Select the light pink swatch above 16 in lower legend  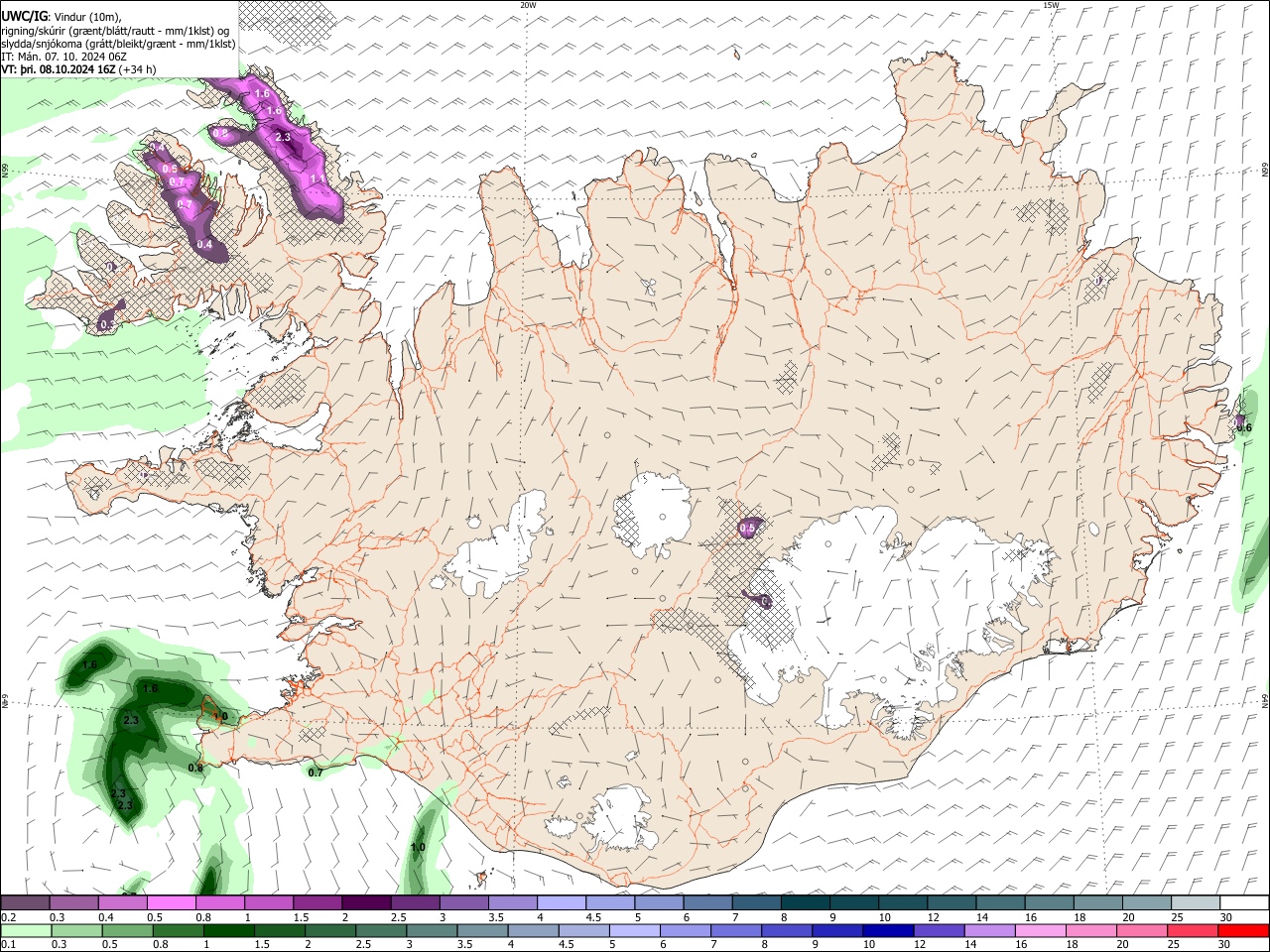point(1041,930)
